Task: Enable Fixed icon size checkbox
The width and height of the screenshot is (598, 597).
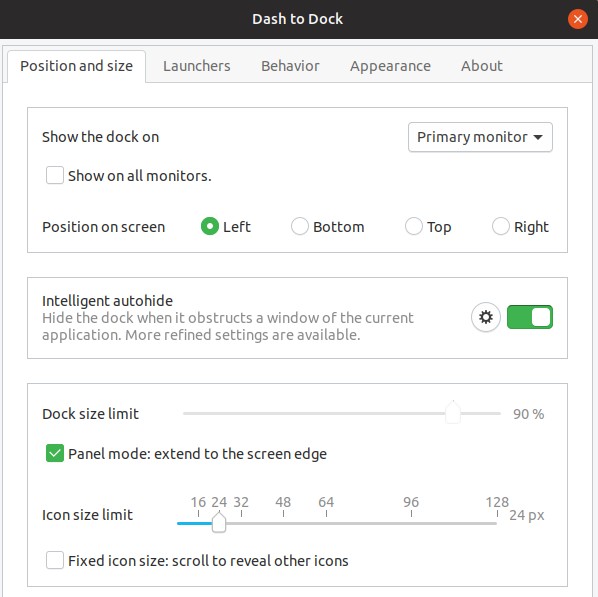Action: click(x=55, y=560)
